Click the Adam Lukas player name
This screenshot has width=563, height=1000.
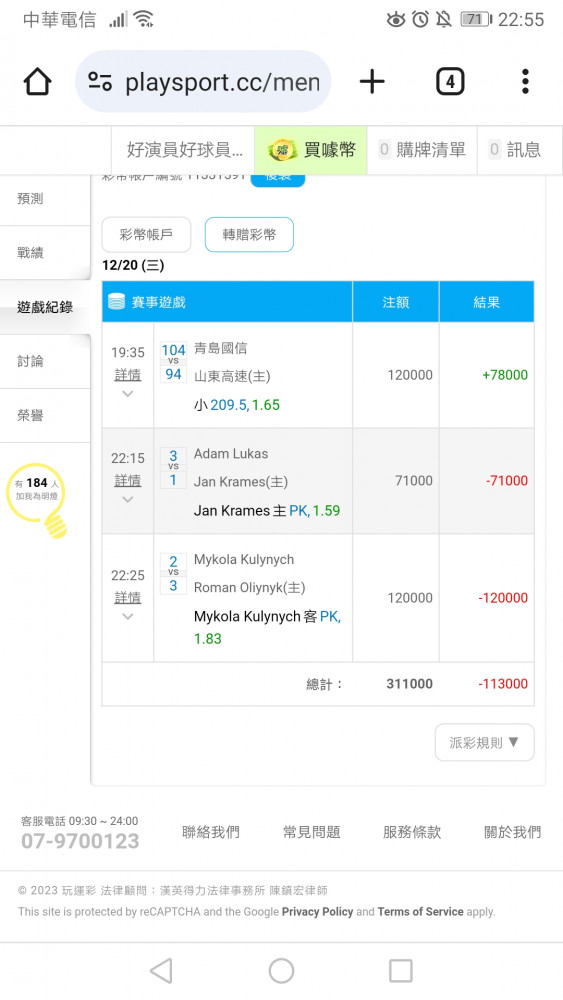click(x=231, y=453)
